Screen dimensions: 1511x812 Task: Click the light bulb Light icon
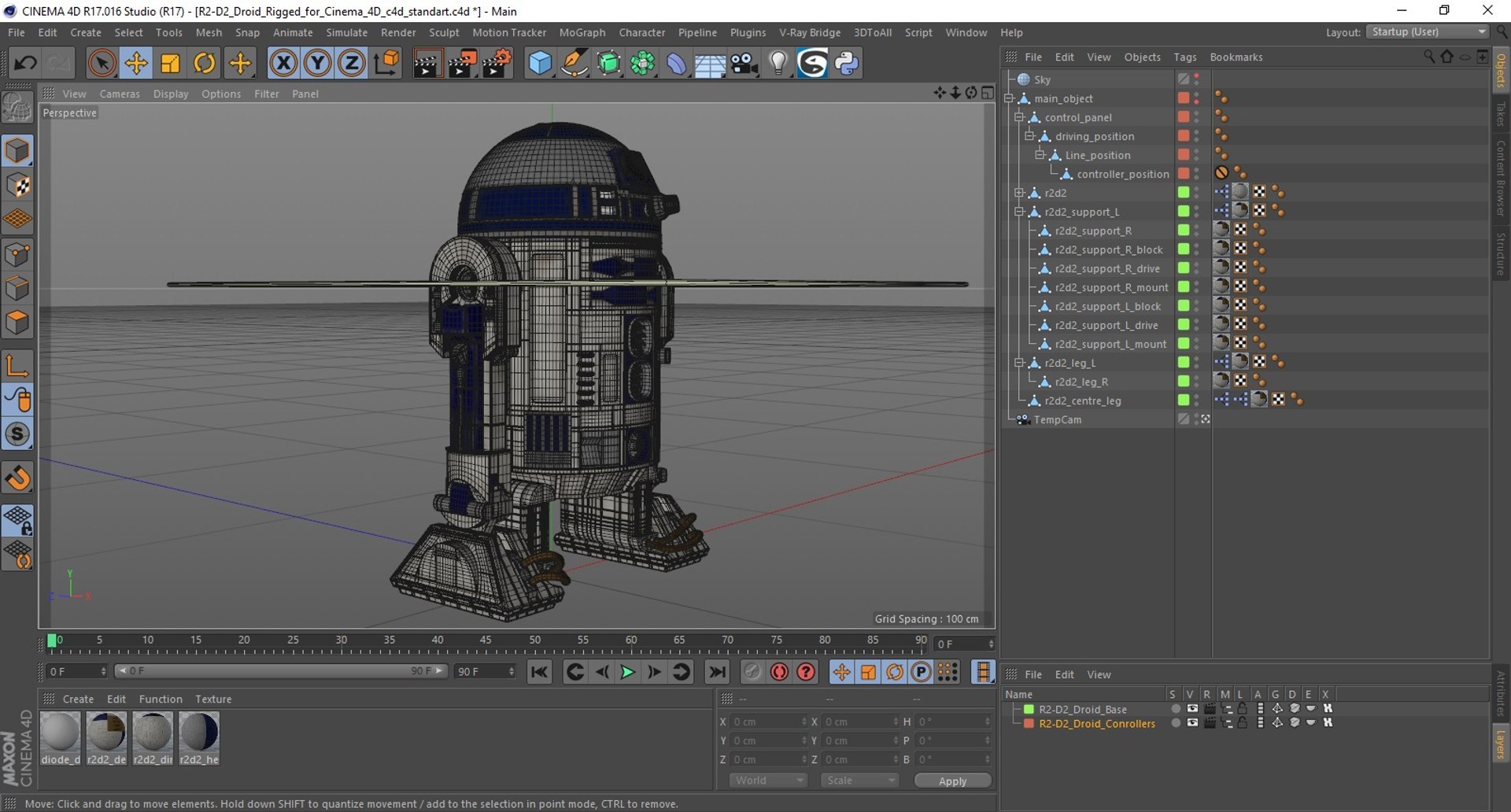pyautogui.click(x=778, y=63)
